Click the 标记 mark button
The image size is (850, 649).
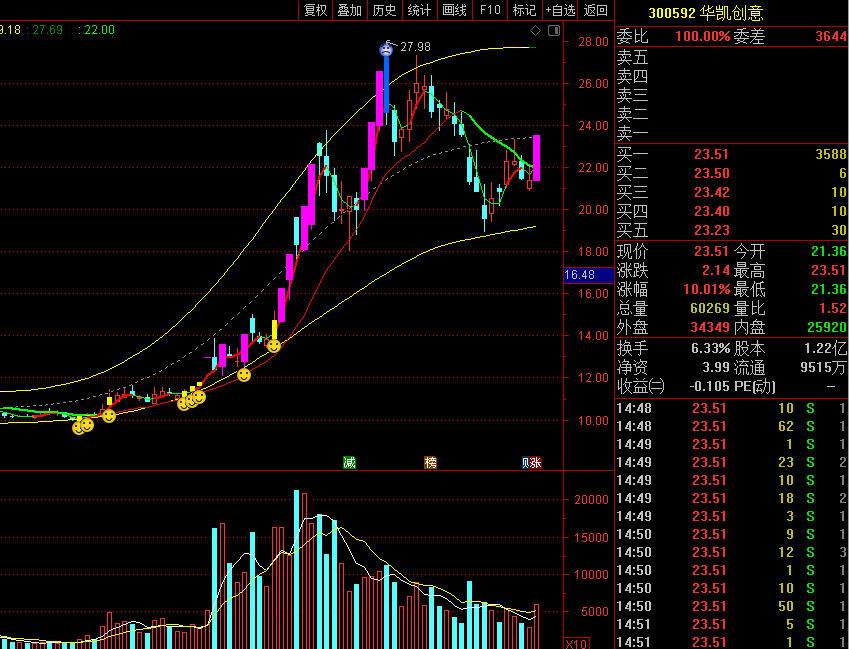click(524, 10)
